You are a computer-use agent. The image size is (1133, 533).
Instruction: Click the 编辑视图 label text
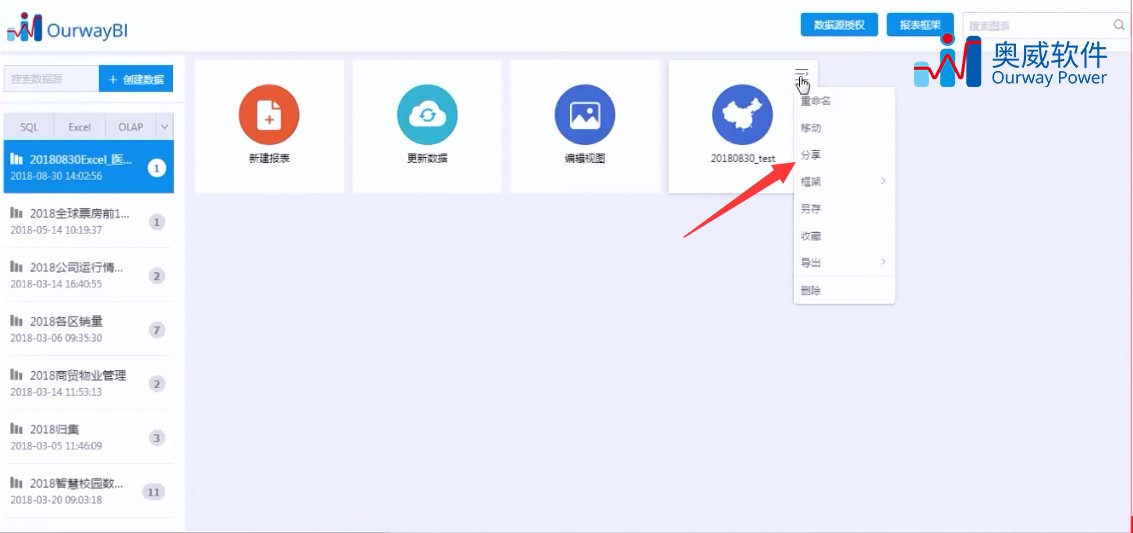(x=585, y=158)
